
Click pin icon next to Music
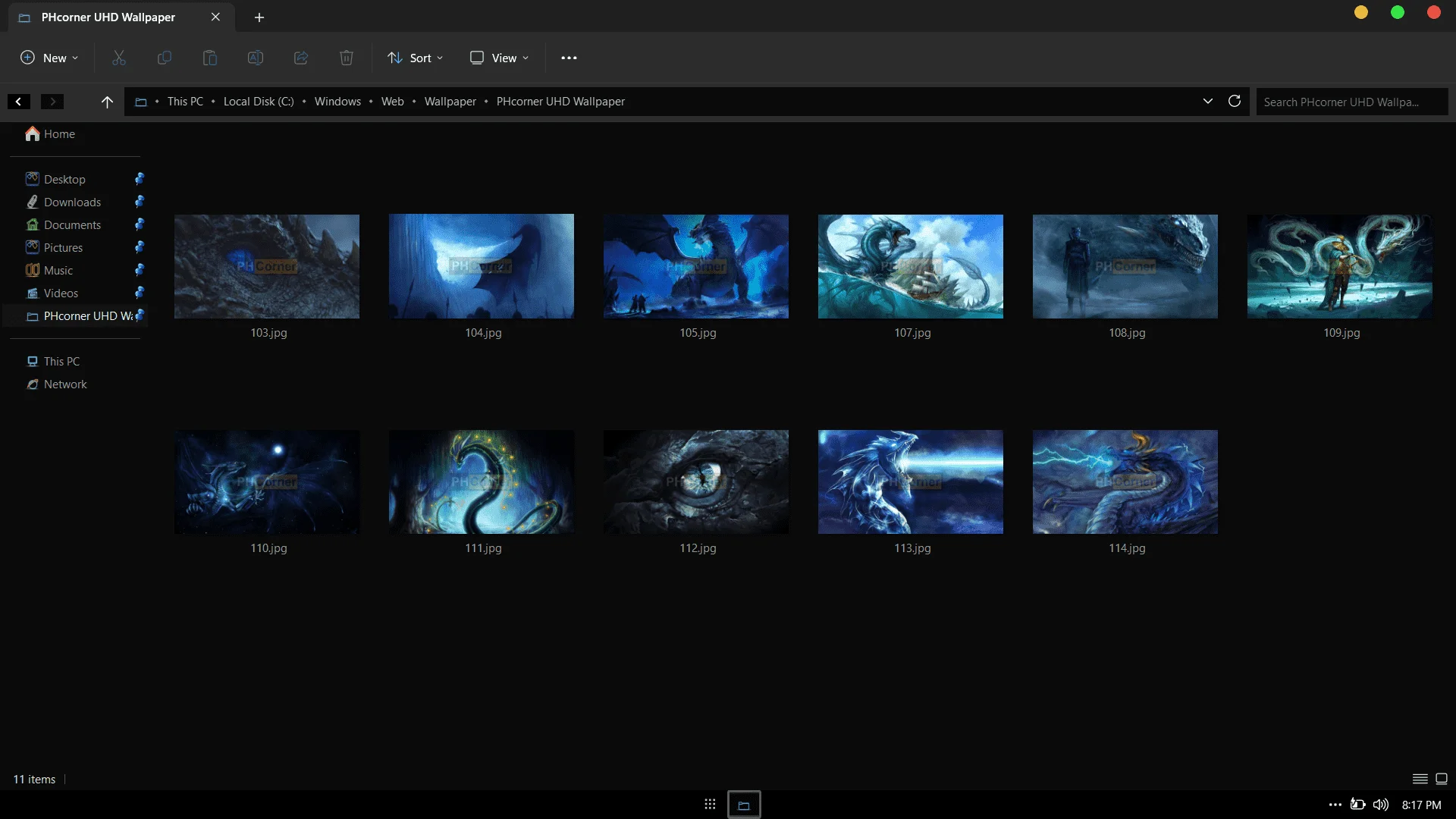pos(140,270)
